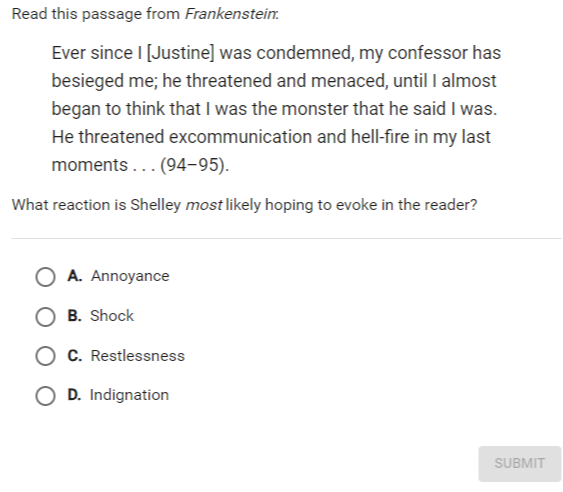Click the italic Frankenstein title
The width and height of the screenshot is (563, 492).
click(231, 14)
